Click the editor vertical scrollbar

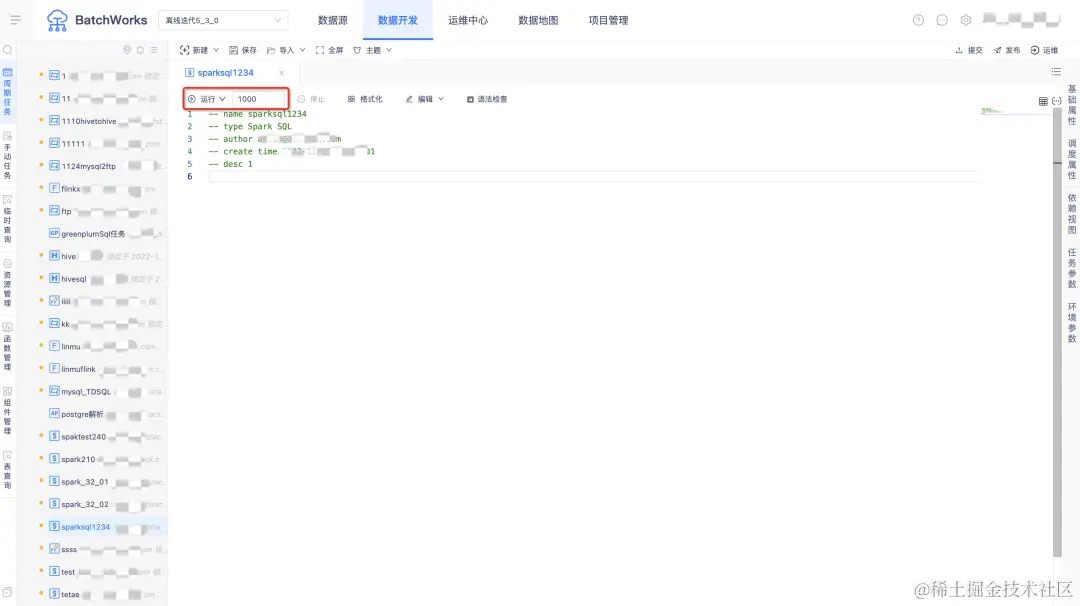1057,331
